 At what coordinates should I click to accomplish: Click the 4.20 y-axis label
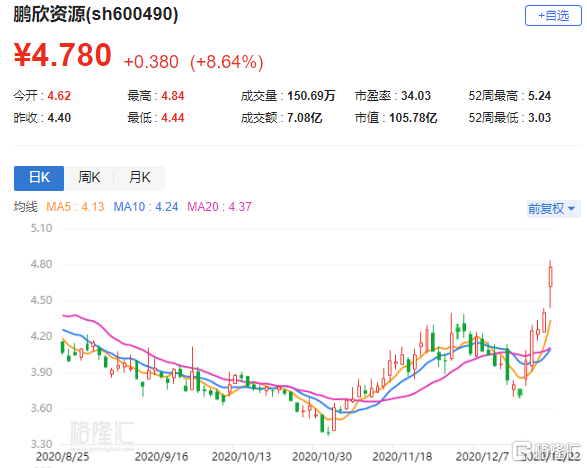point(42,336)
